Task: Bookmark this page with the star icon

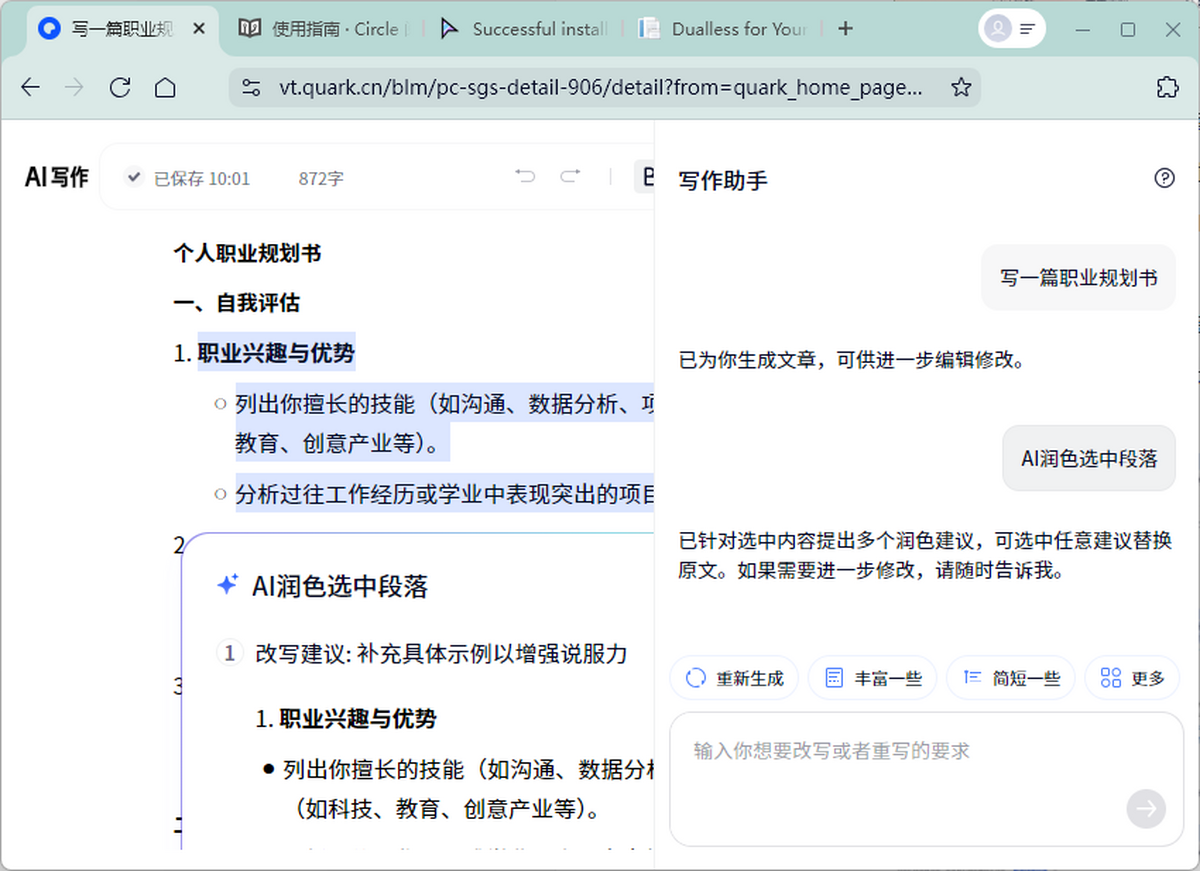Action: [961, 88]
